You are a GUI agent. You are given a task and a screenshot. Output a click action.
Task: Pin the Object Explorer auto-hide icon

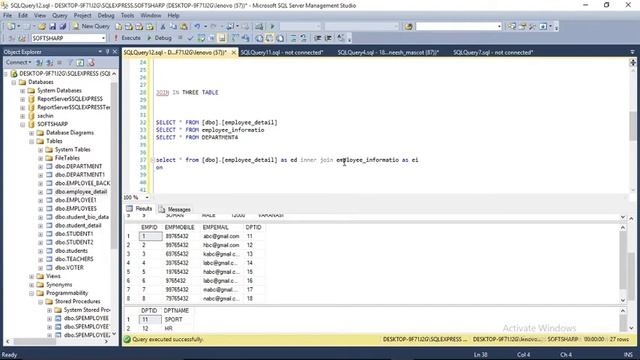108,51
